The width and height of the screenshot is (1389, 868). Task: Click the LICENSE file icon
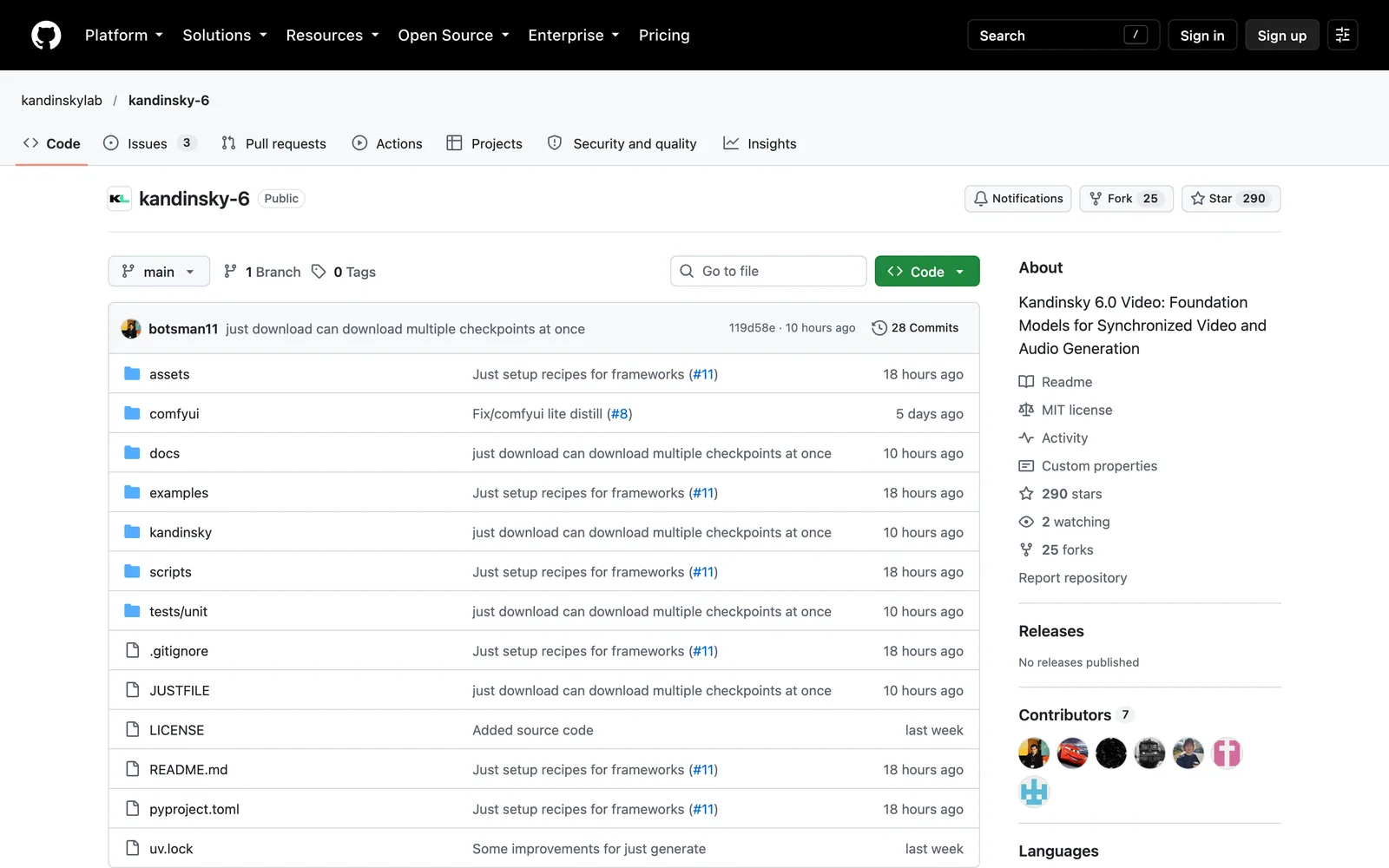(132, 729)
